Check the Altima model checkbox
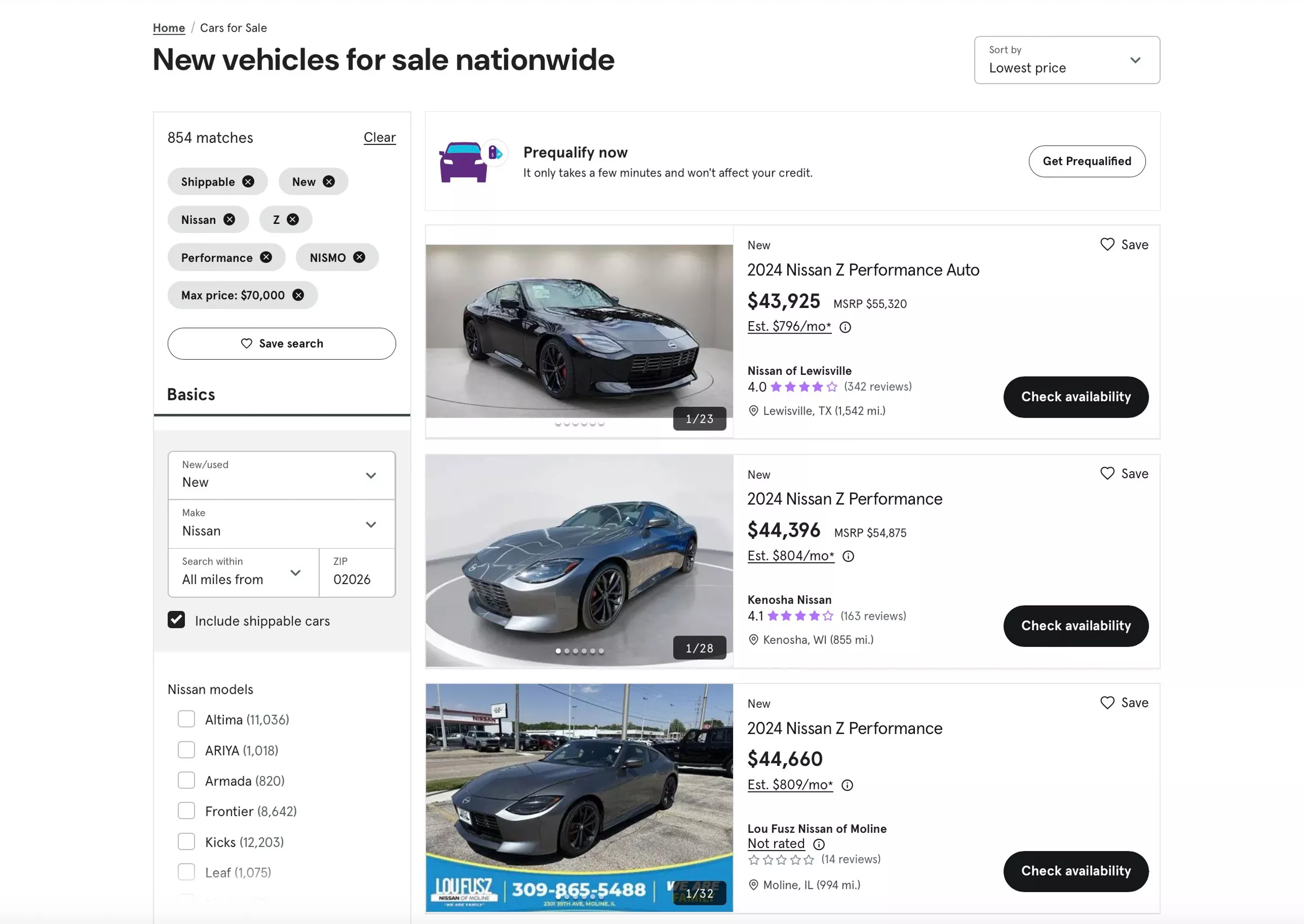Screen dimensions: 1304x924 pos(186,719)
